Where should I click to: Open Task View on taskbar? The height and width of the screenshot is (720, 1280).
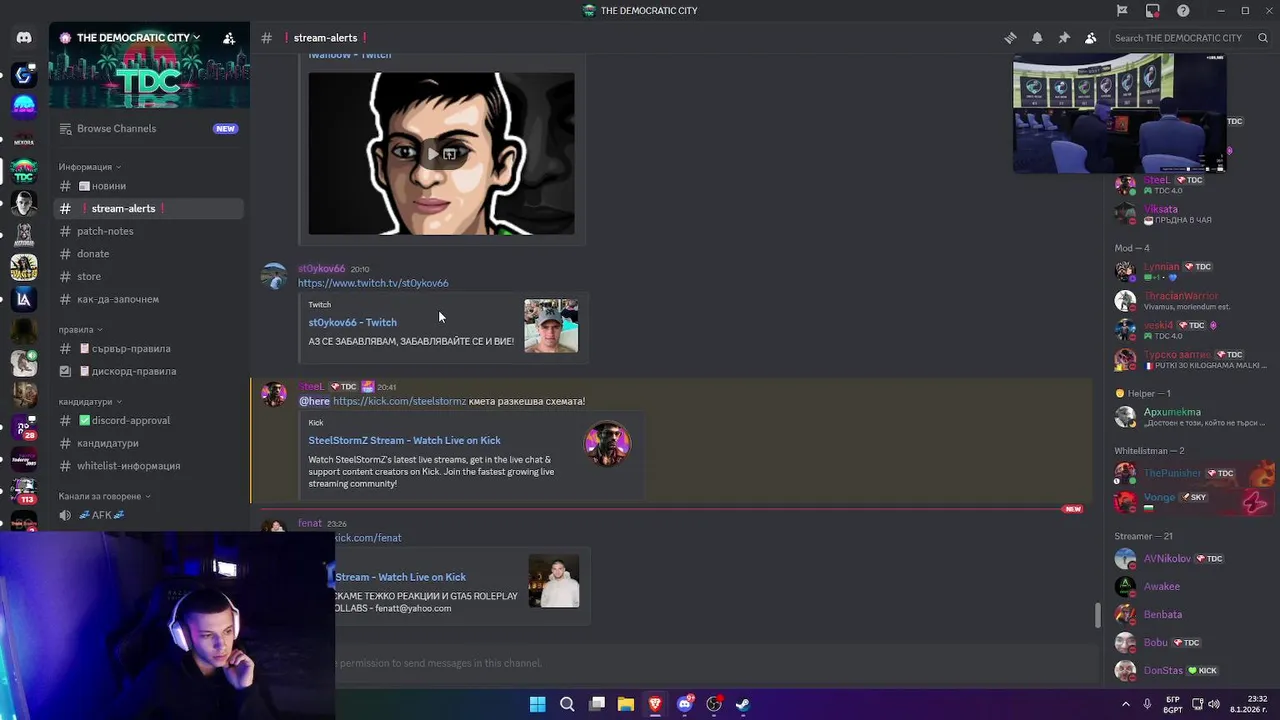597,704
